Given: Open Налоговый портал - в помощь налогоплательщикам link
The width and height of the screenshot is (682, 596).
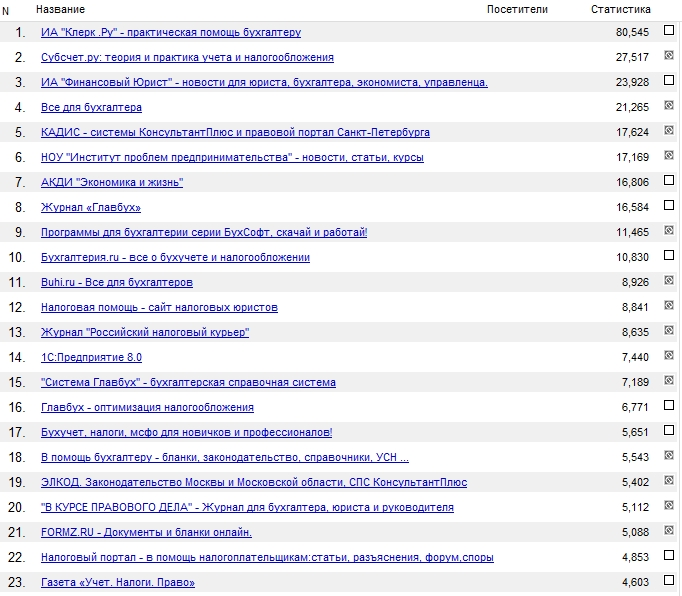Looking at the screenshot, I should tap(267, 558).
